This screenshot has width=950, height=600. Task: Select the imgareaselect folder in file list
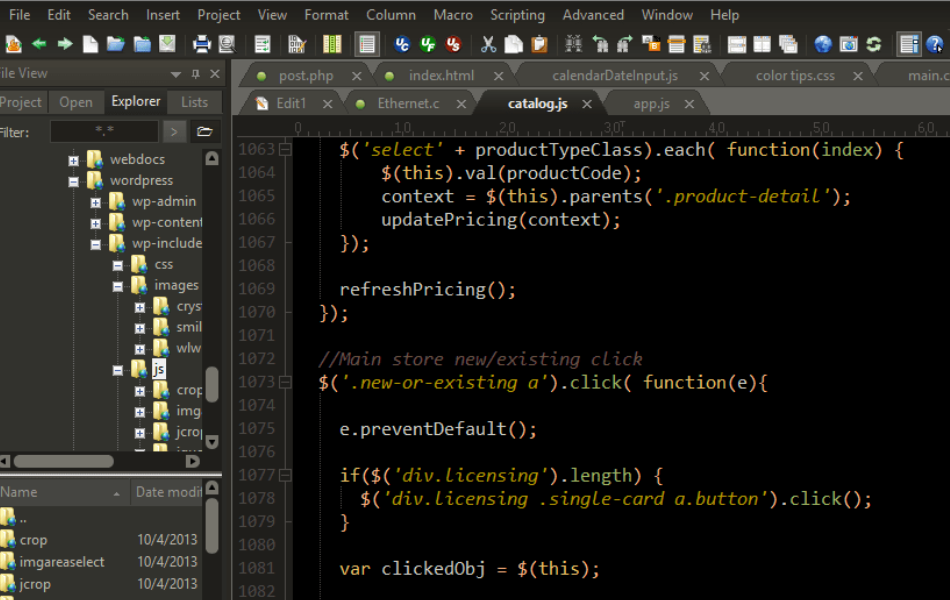pos(61,562)
